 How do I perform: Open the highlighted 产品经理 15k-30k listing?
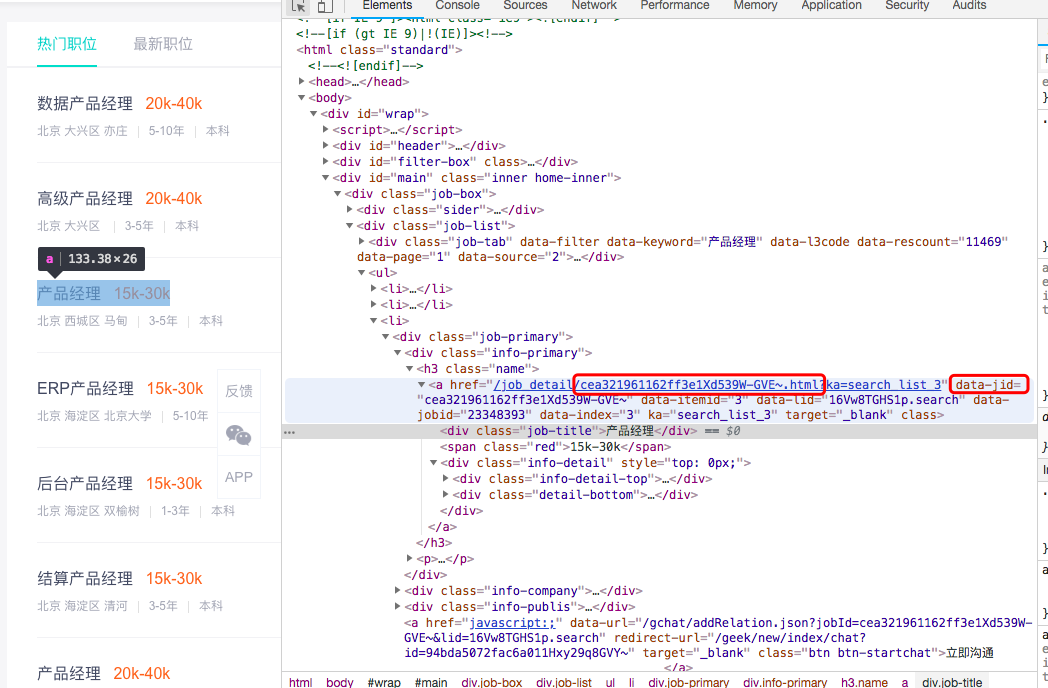point(104,294)
